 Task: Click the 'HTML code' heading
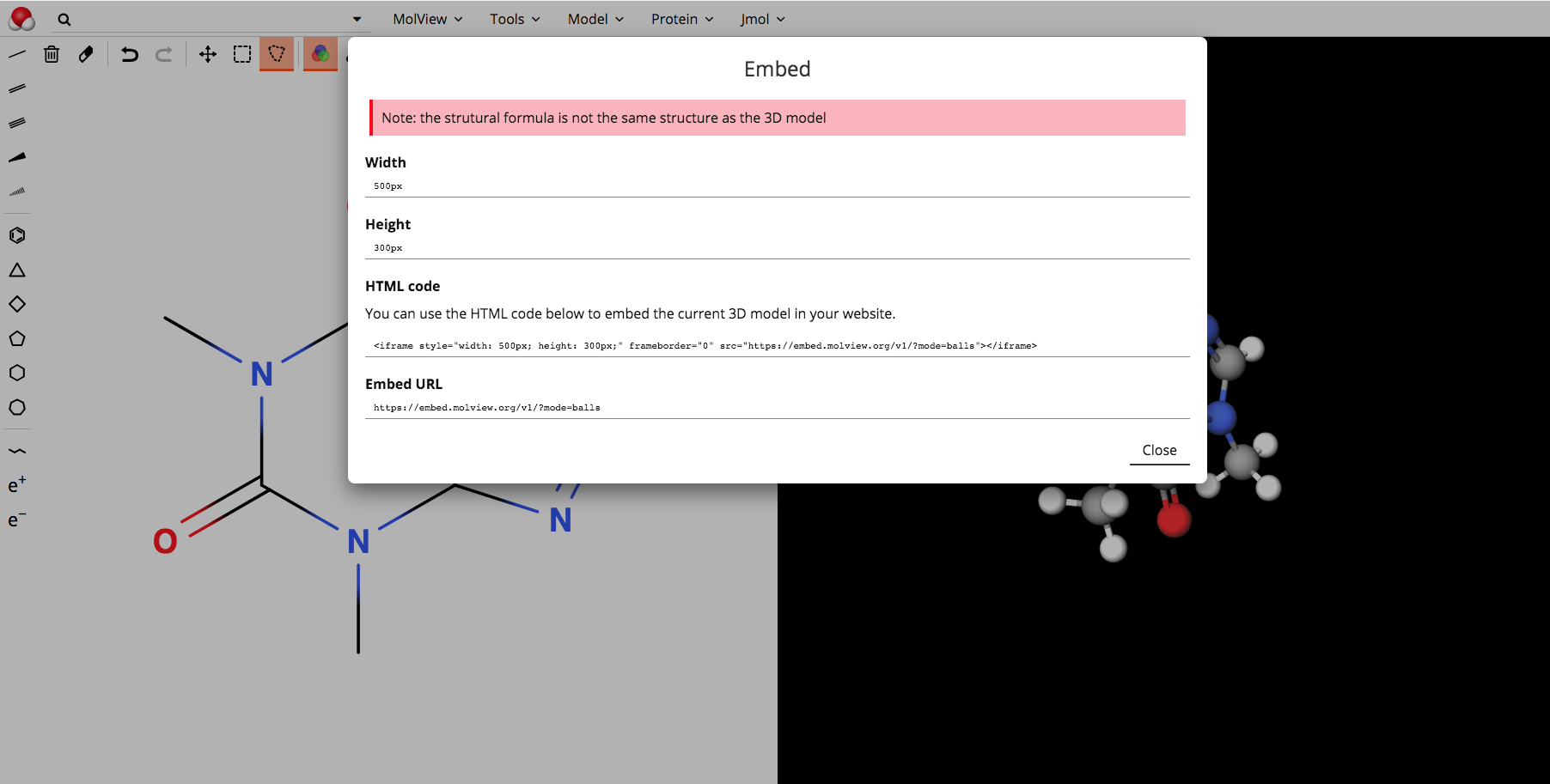pos(402,286)
